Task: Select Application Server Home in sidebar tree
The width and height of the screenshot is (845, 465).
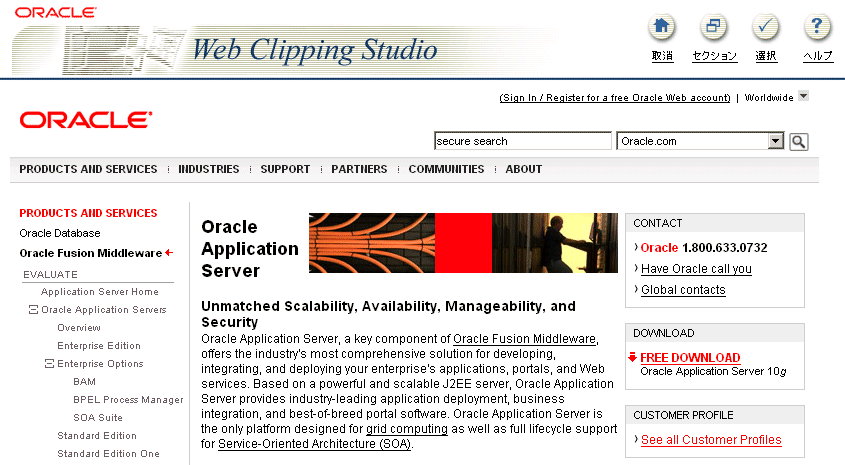Action: coord(100,292)
